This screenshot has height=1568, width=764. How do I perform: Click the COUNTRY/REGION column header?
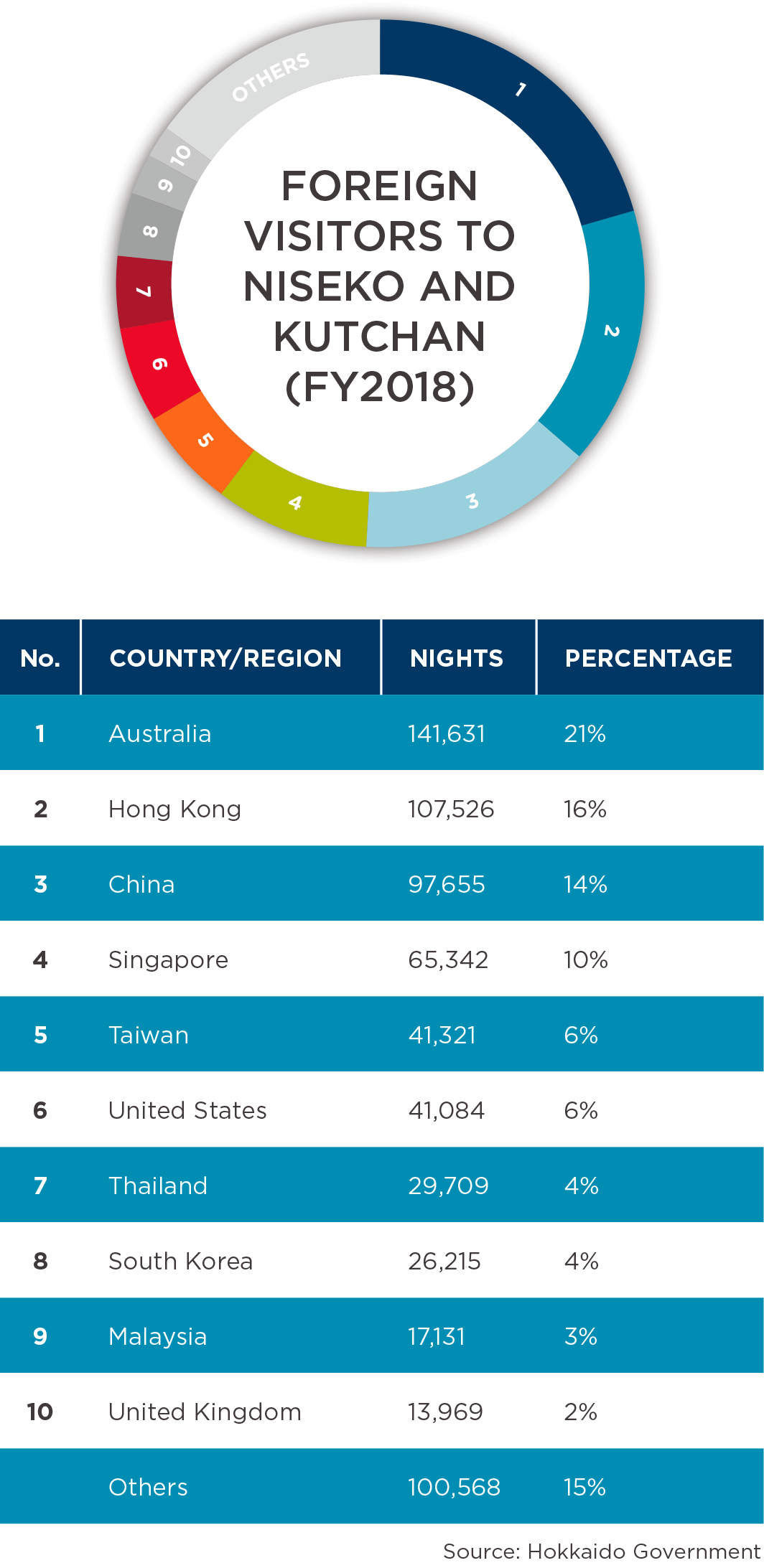(x=225, y=658)
